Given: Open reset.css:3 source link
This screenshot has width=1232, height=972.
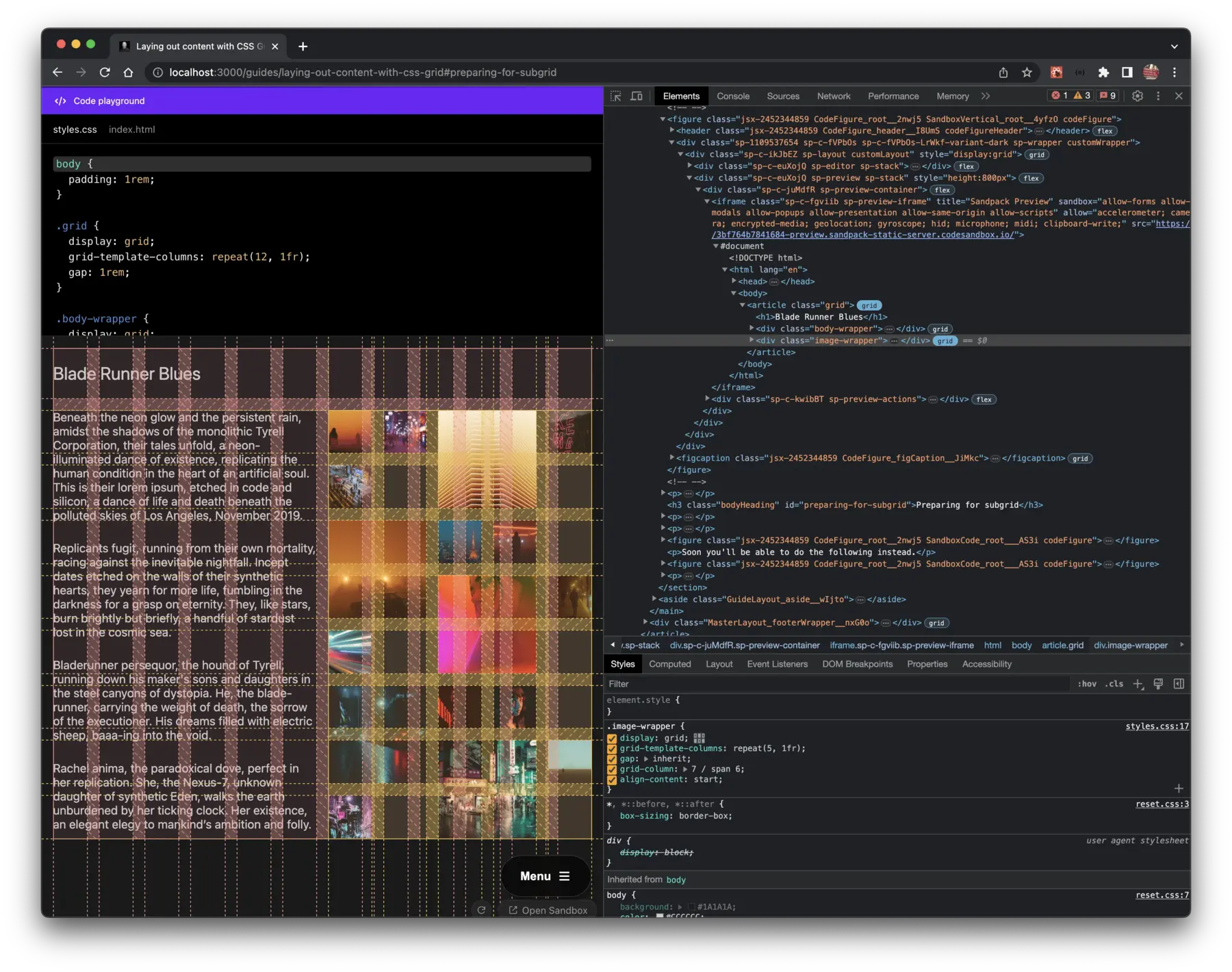Looking at the screenshot, I should click(1162, 804).
